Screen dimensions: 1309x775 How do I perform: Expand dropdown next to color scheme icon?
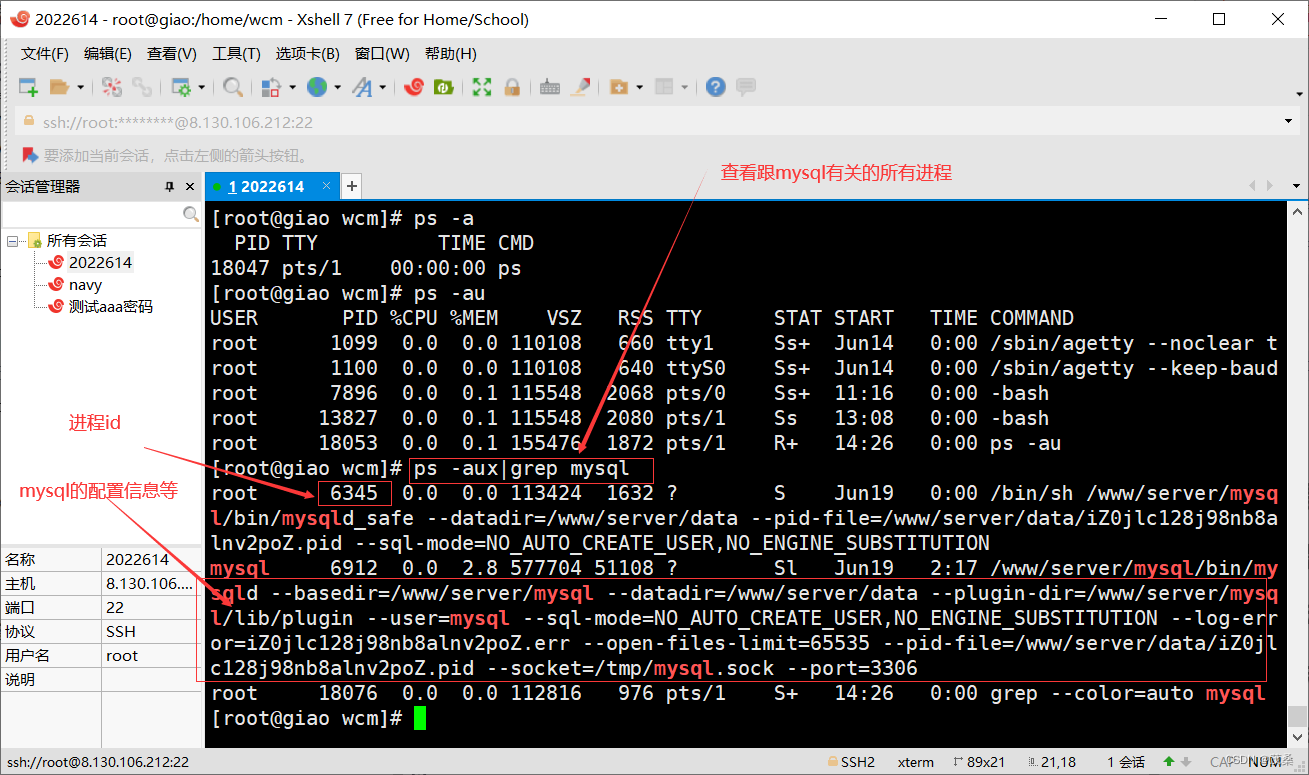point(292,87)
